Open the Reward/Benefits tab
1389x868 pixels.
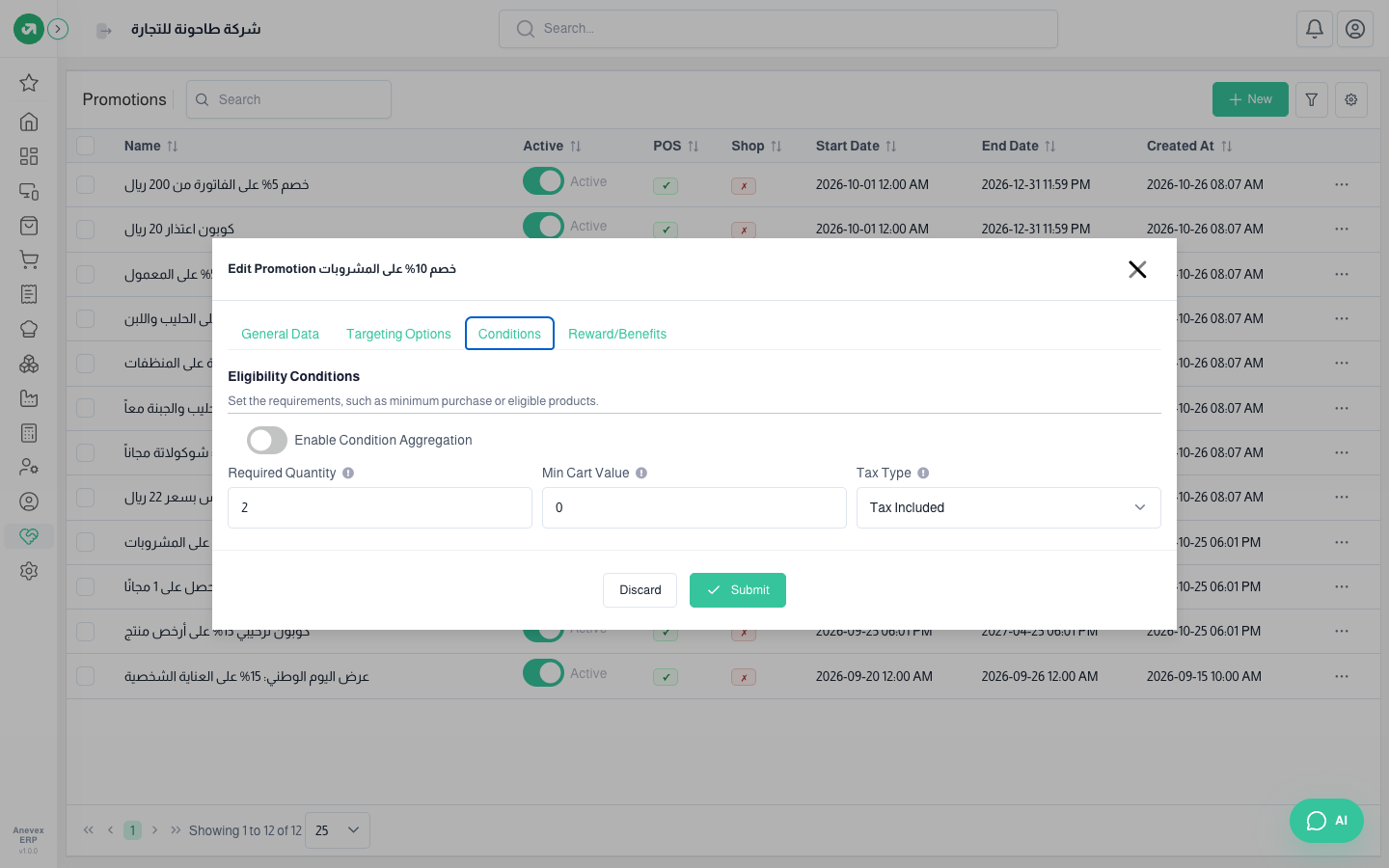pyautogui.click(x=617, y=334)
